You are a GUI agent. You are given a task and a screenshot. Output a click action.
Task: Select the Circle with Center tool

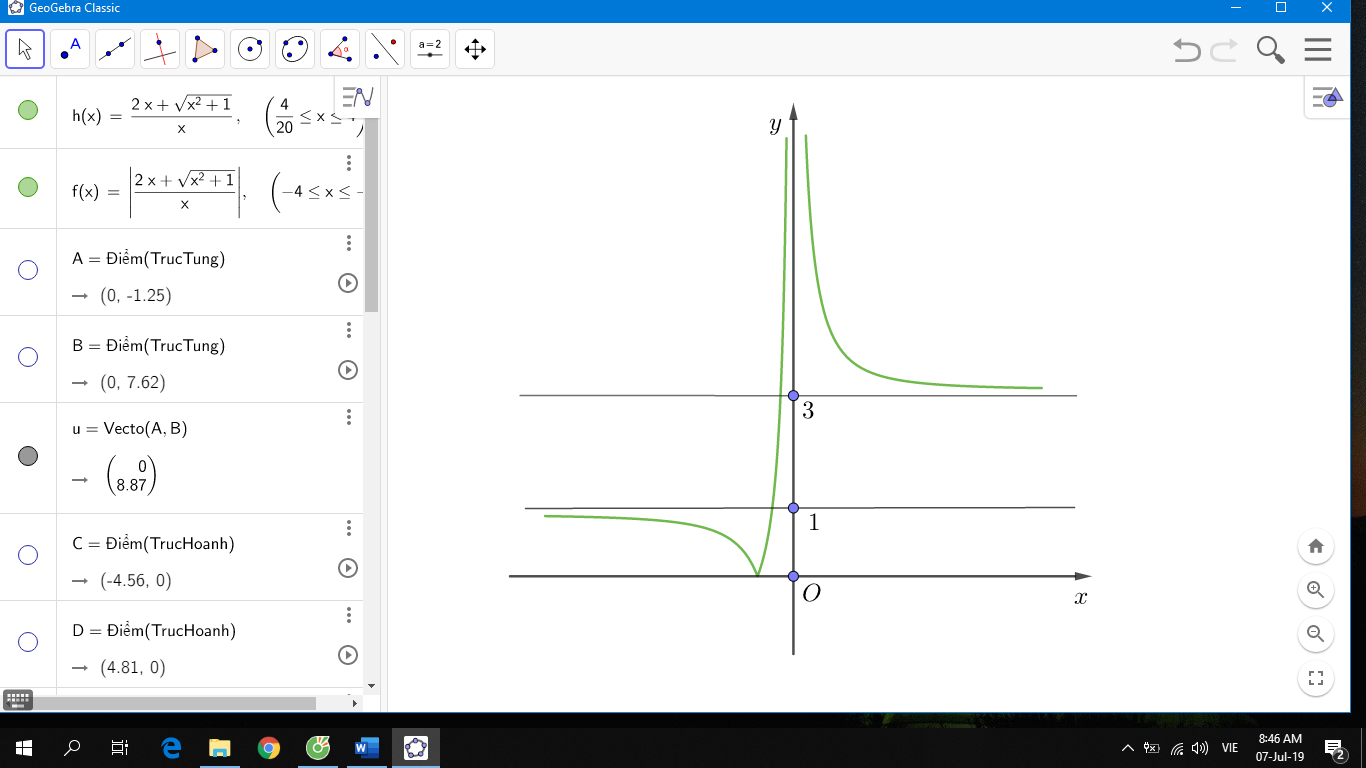click(250, 49)
